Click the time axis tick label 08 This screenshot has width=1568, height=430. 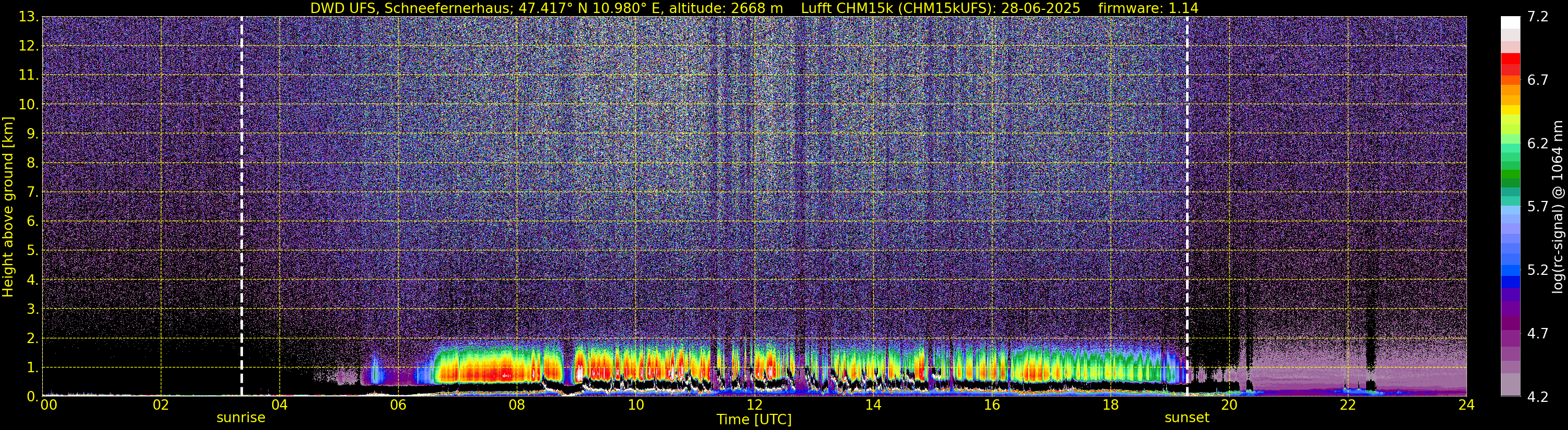click(517, 405)
